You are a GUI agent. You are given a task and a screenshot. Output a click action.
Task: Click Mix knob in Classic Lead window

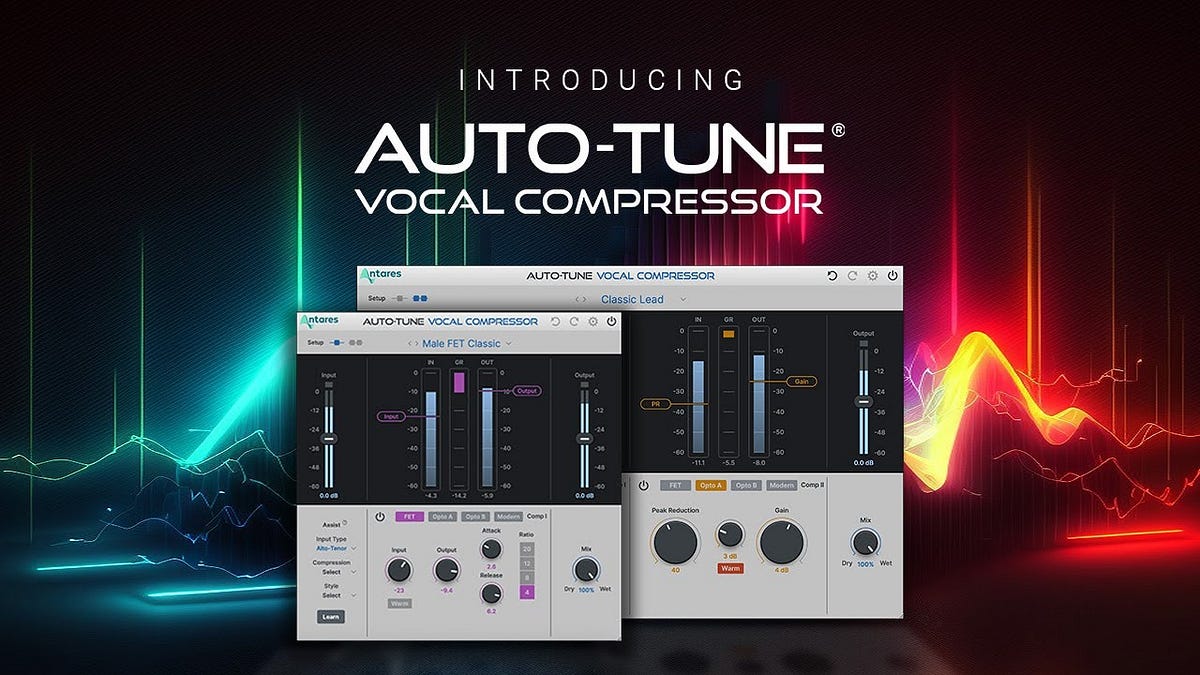(x=864, y=542)
